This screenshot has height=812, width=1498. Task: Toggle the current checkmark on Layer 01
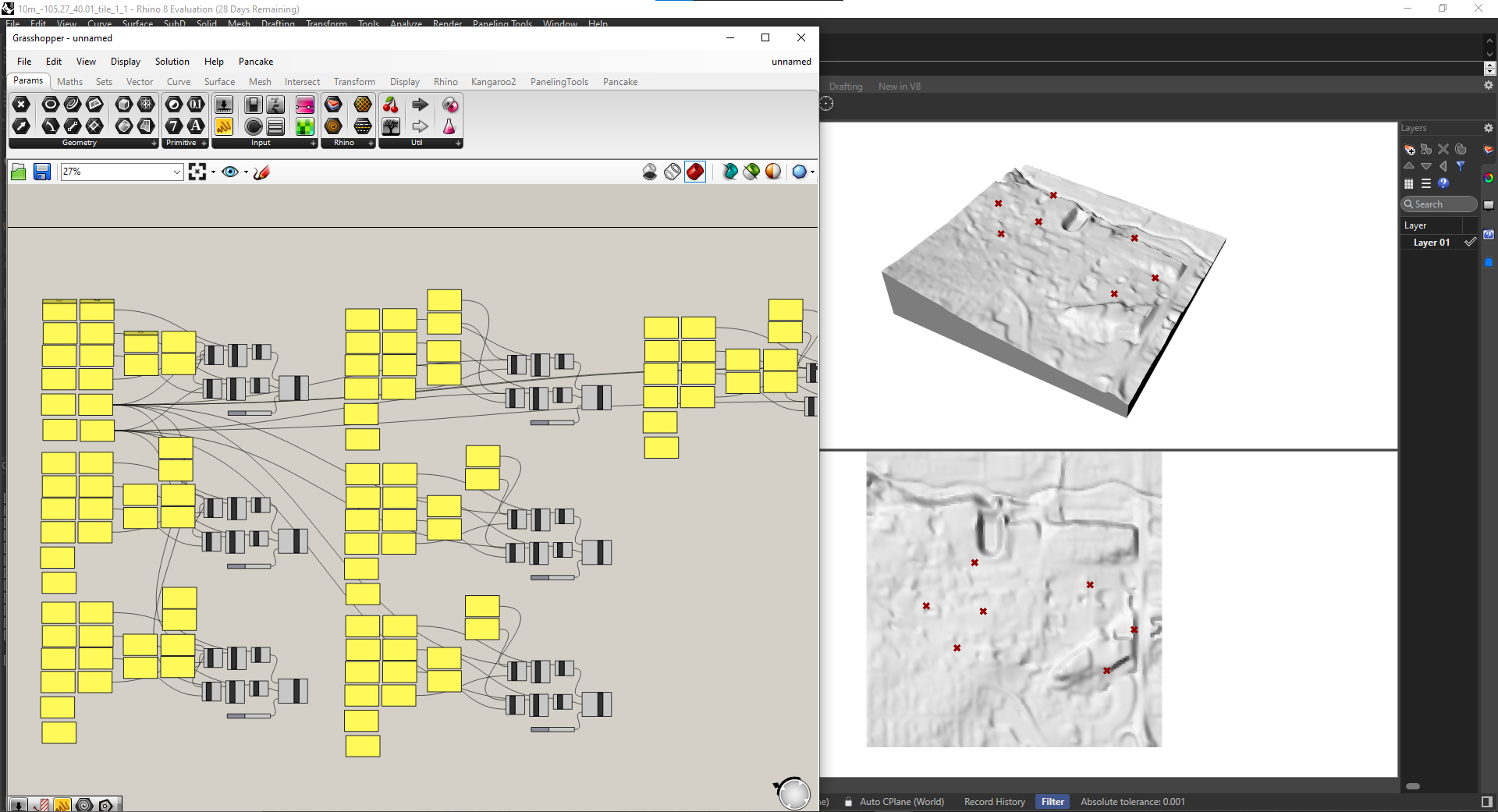(1470, 242)
